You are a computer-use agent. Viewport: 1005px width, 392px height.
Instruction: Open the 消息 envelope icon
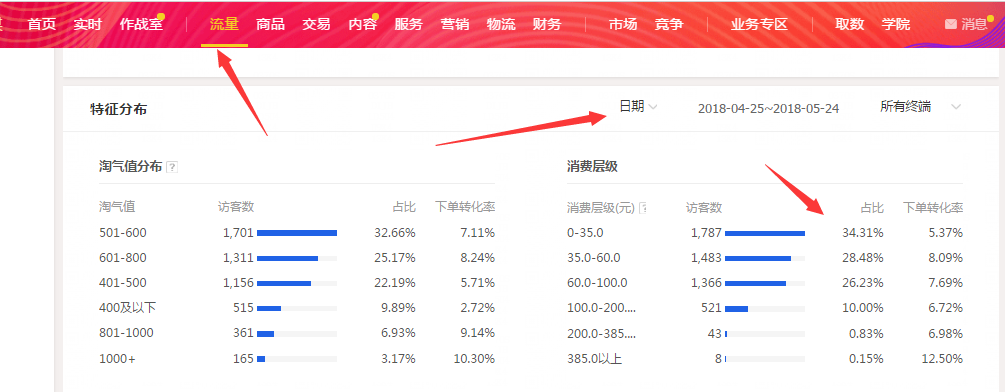[951, 24]
